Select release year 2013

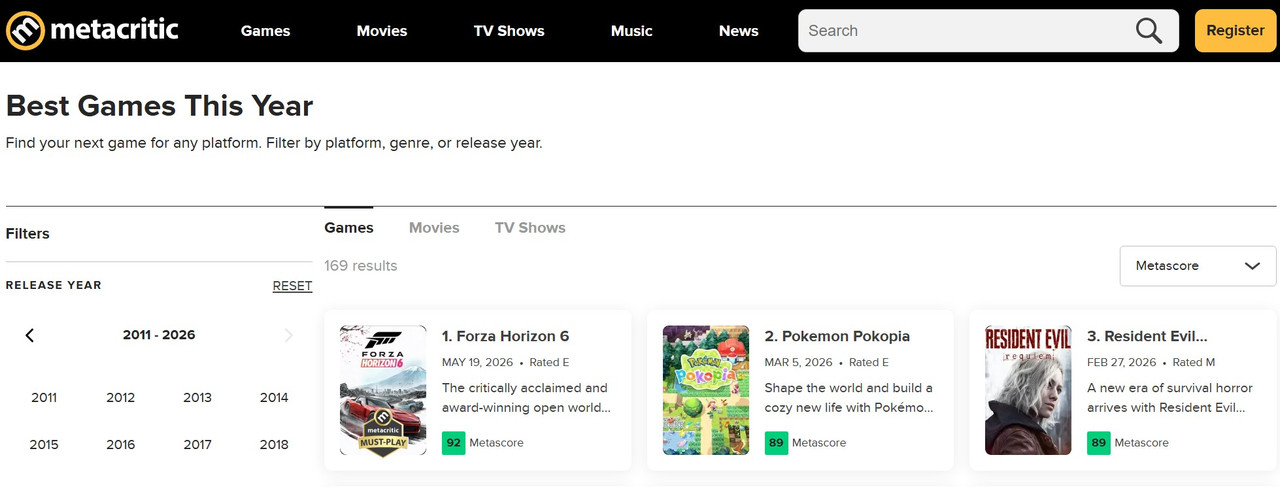click(197, 397)
